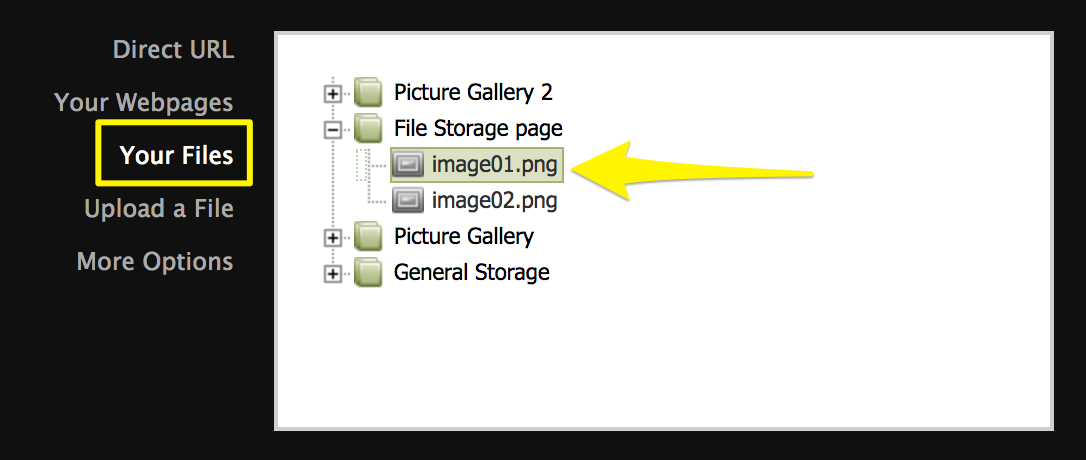Screen dimensions: 1086x460
Task: Collapse the File Storage page folder
Action: pos(333,129)
